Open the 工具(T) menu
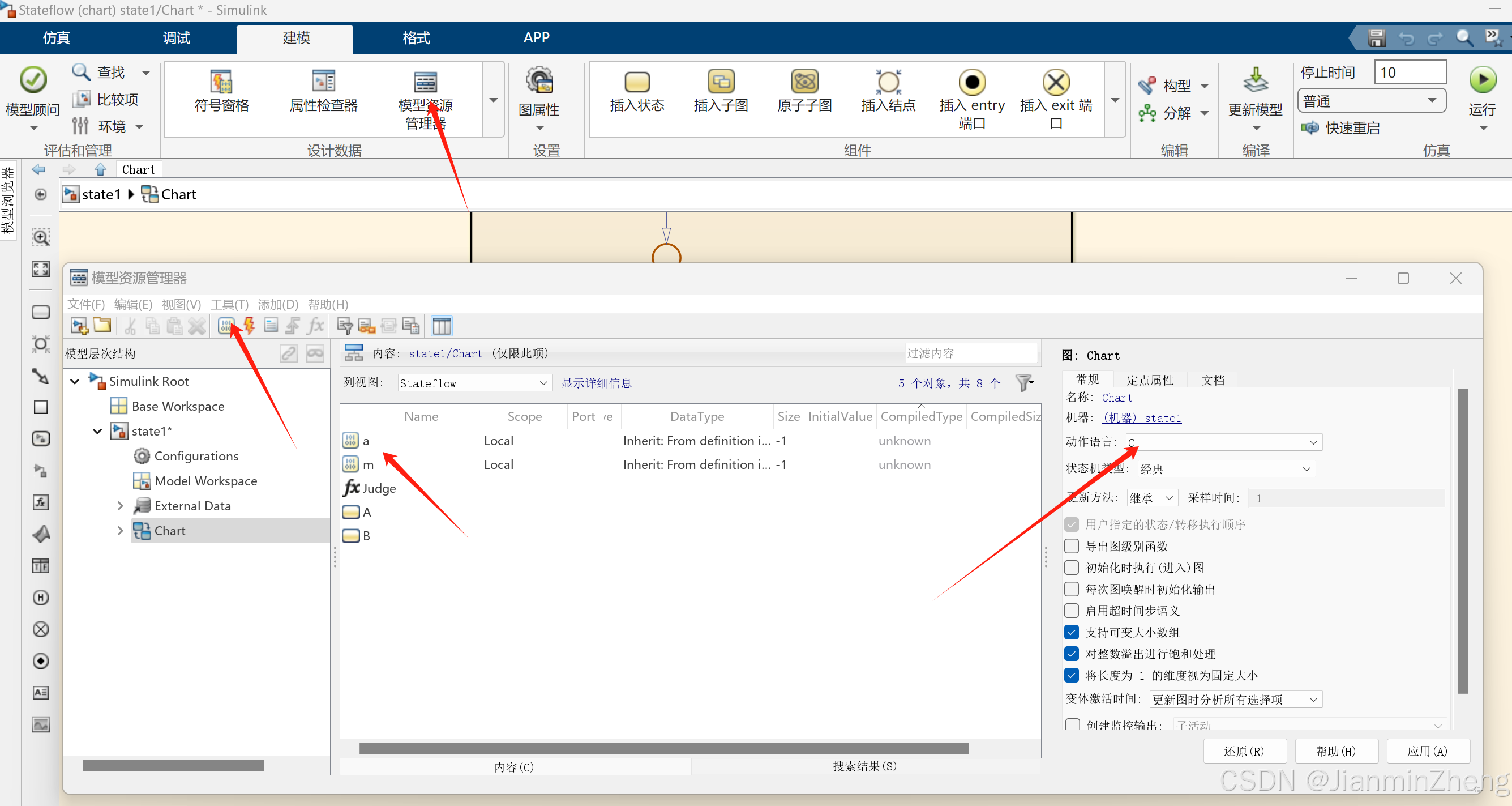Screen dimensions: 1512x806 pos(229,304)
